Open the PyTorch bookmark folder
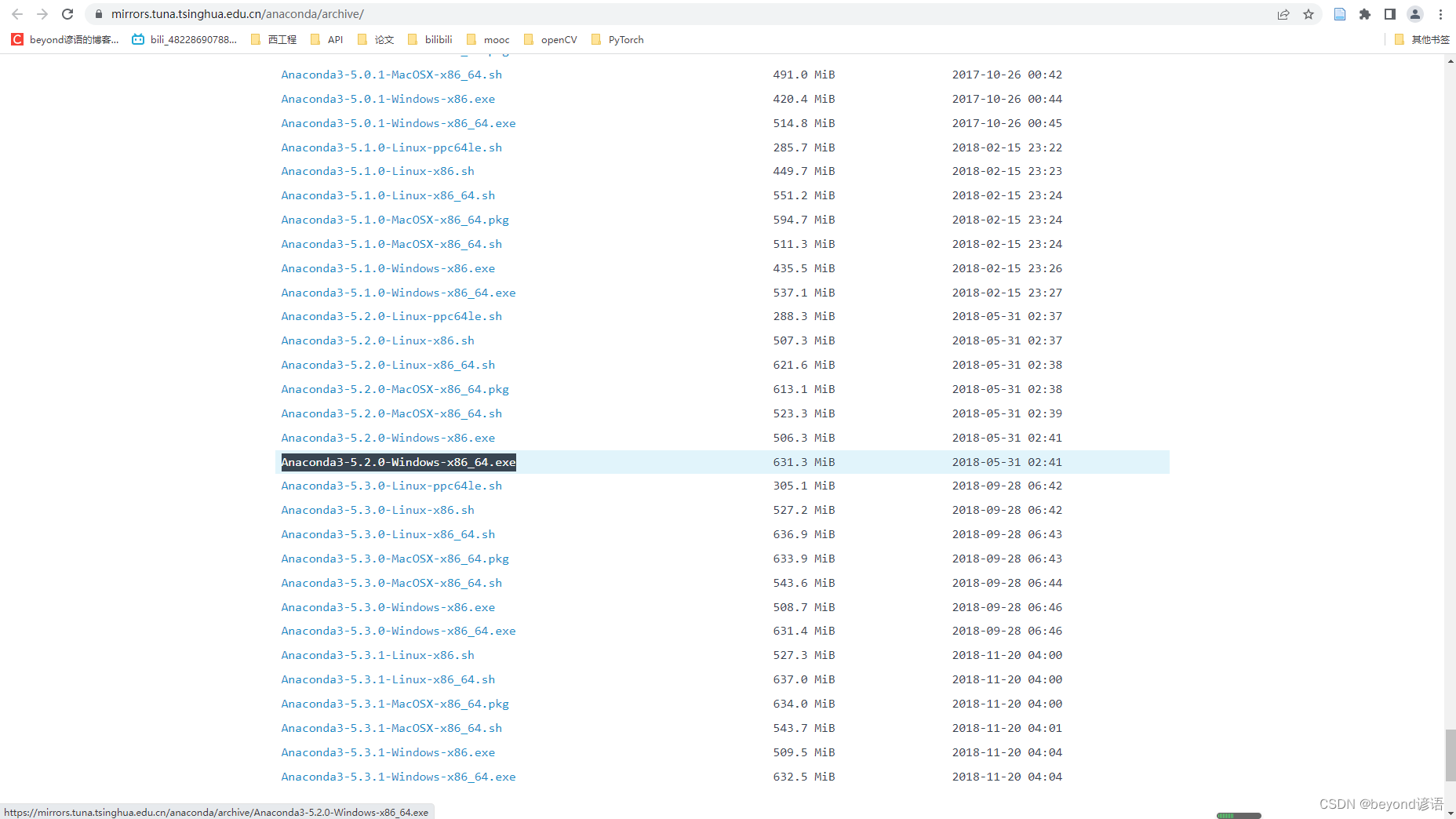The width and height of the screenshot is (1456, 819). [x=617, y=39]
